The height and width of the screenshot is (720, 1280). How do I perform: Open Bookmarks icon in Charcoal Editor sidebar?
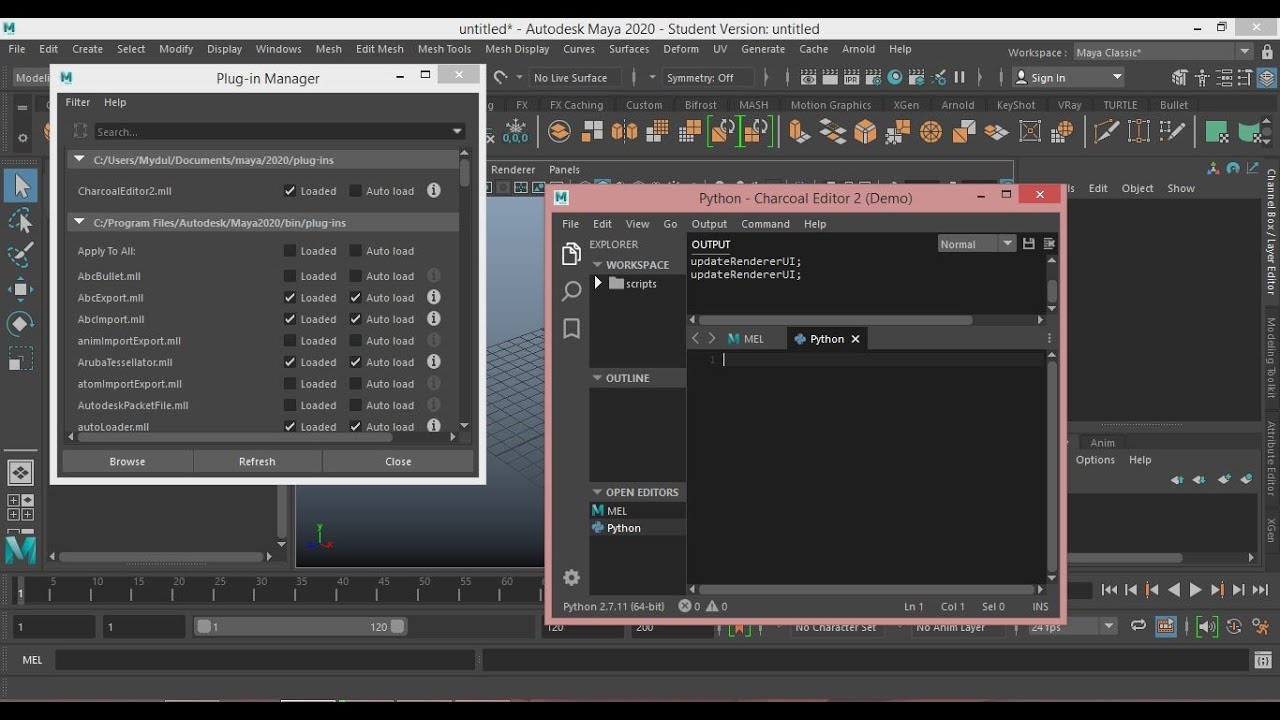click(571, 329)
